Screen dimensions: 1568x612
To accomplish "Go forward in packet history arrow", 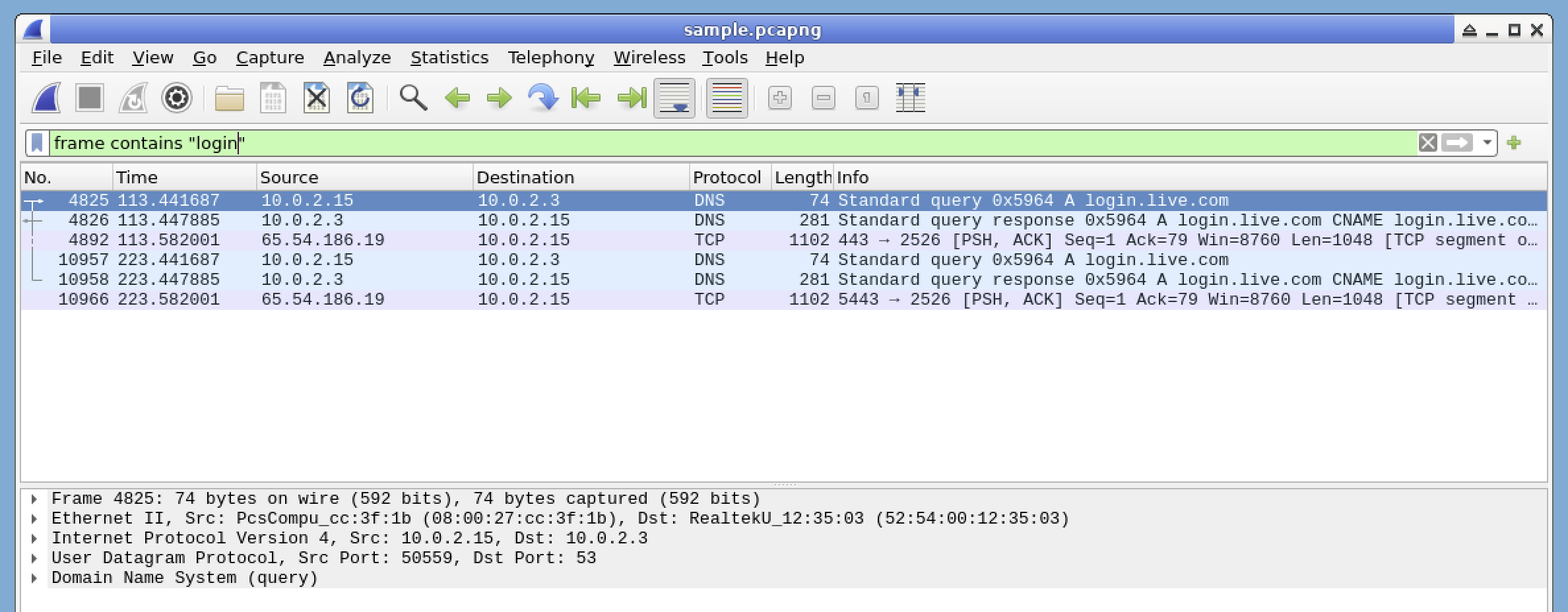I will tap(500, 98).
